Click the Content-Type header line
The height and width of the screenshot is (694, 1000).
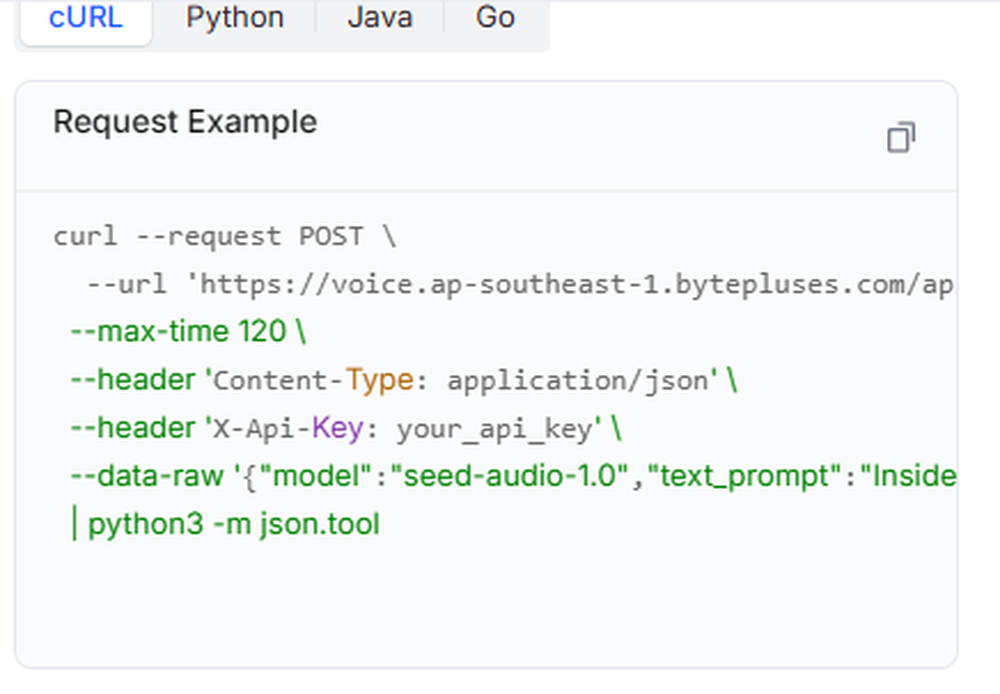403,380
